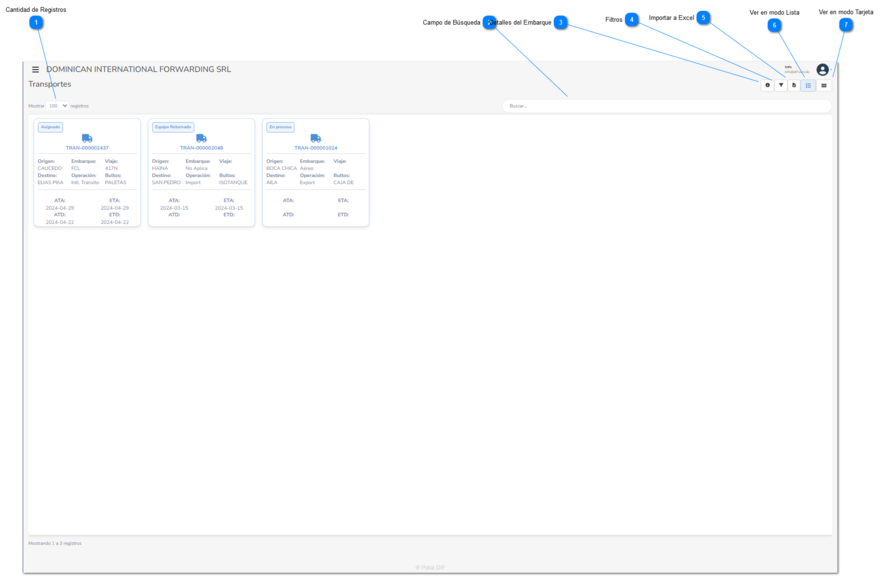Select the CAJA DE bultos value
The height and width of the screenshot is (577, 881).
tap(343, 183)
